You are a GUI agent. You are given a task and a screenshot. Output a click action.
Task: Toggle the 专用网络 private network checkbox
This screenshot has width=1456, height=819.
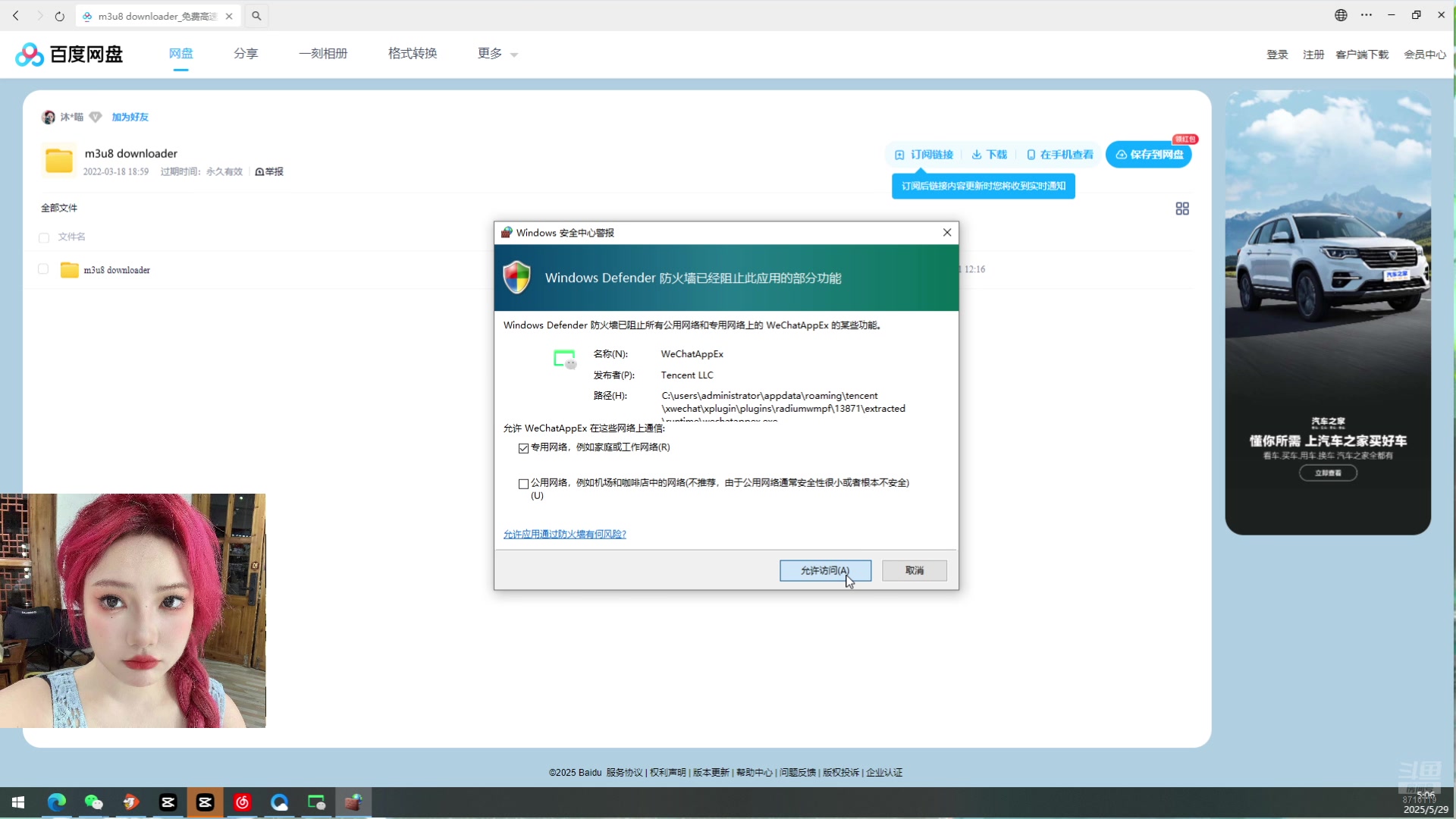pyautogui.click(x=523, y=448)
